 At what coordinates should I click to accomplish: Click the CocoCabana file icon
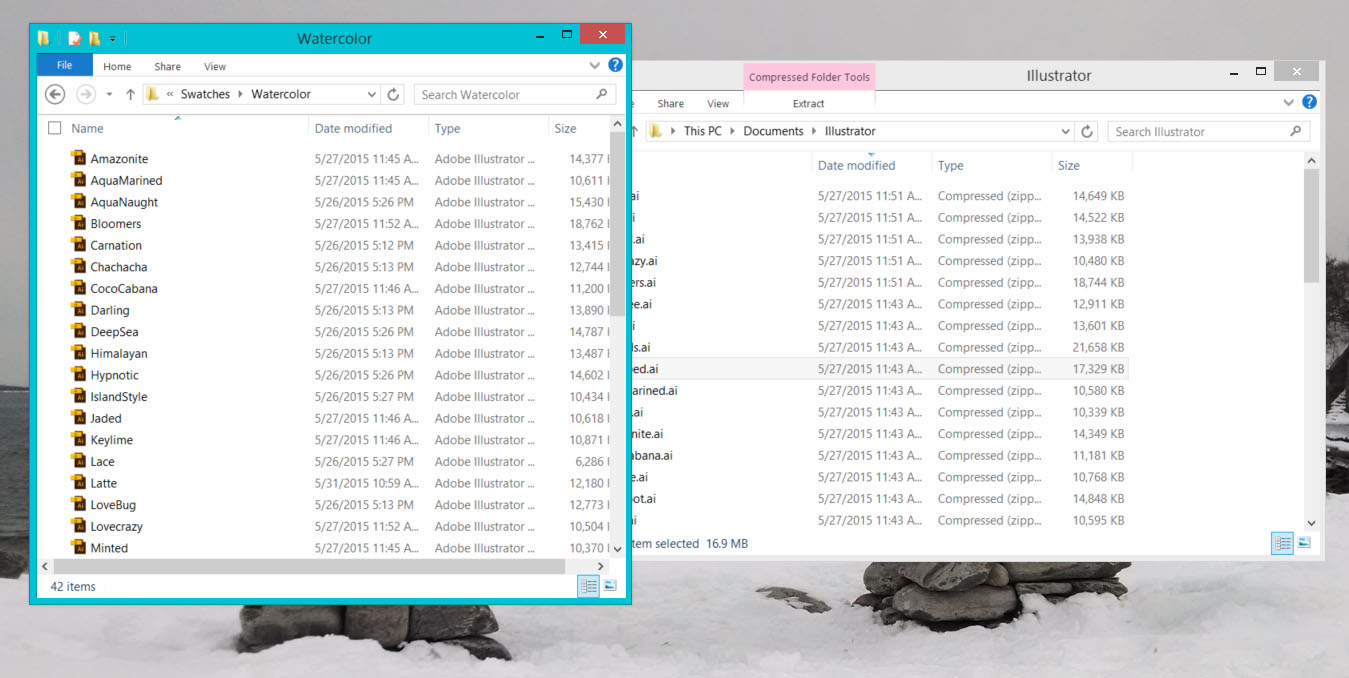79,288
